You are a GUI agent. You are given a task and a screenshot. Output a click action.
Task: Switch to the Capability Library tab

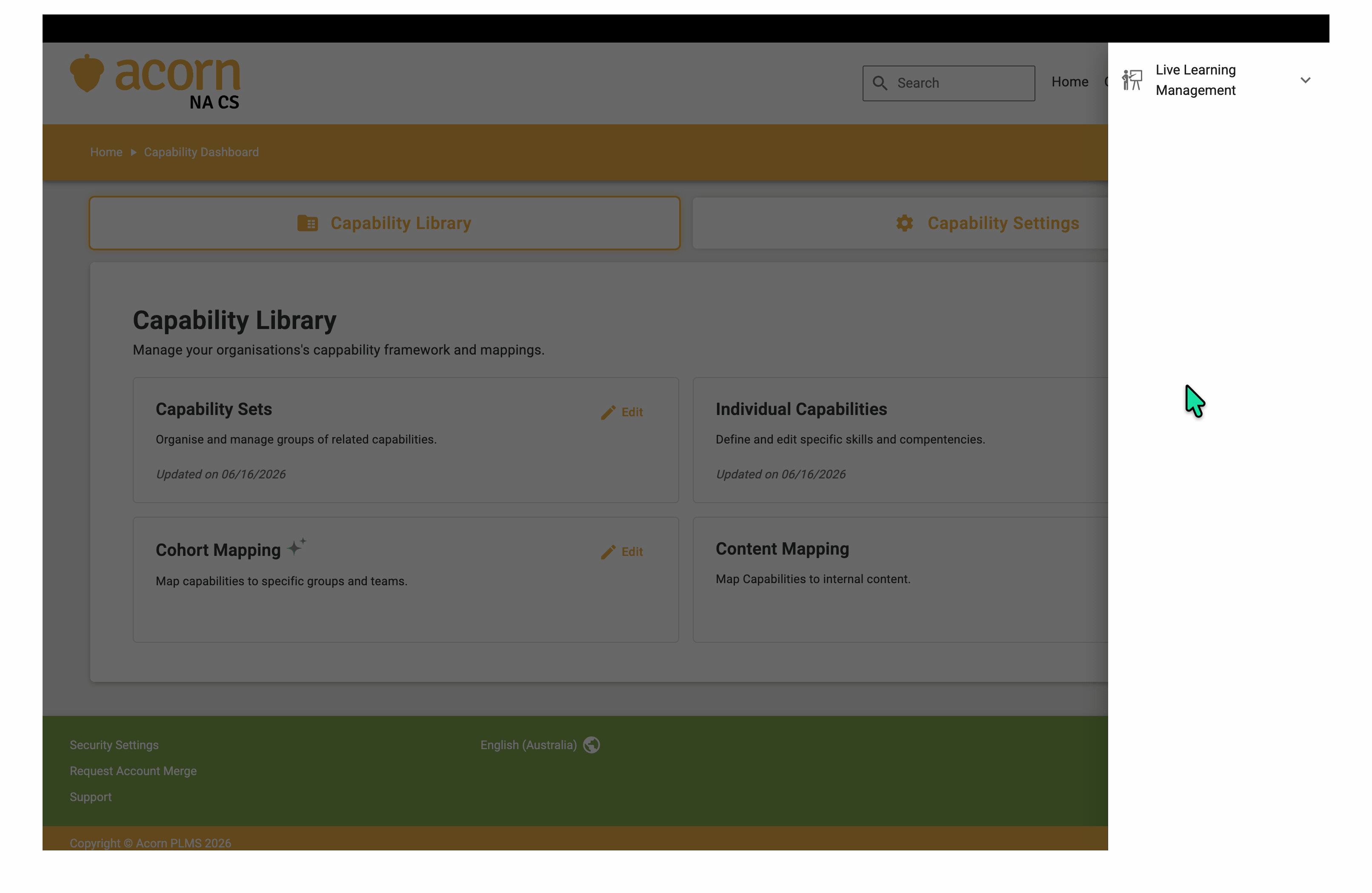385,223
